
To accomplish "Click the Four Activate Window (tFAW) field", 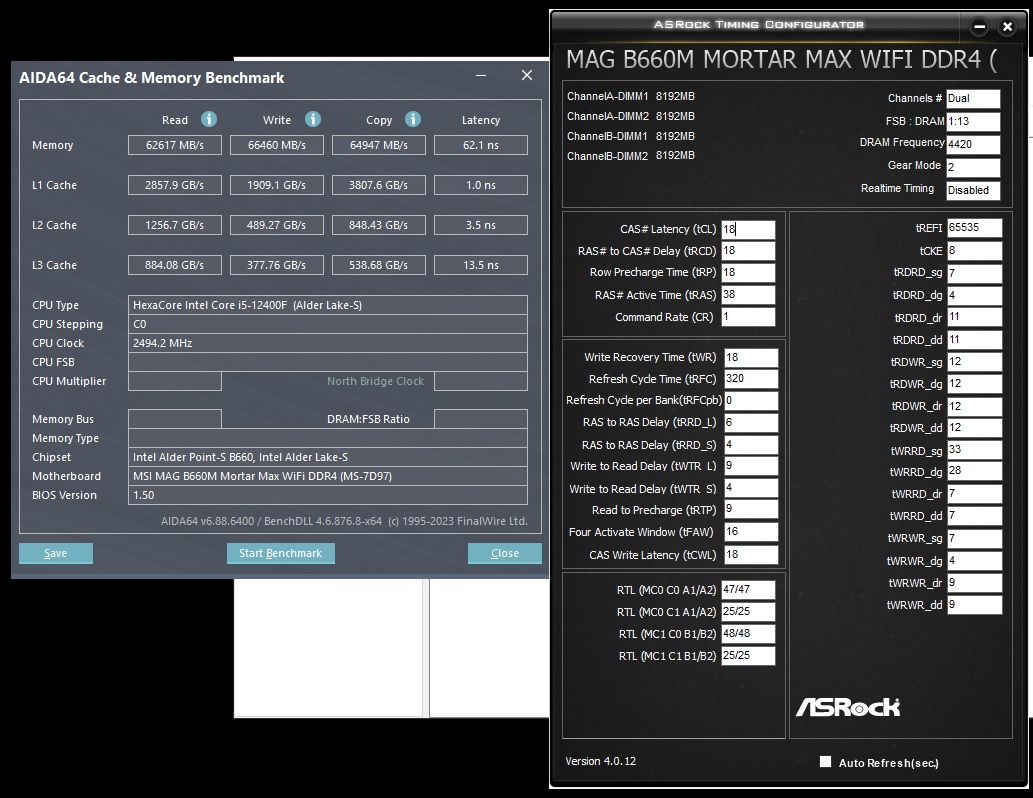I will click(751, 532).
